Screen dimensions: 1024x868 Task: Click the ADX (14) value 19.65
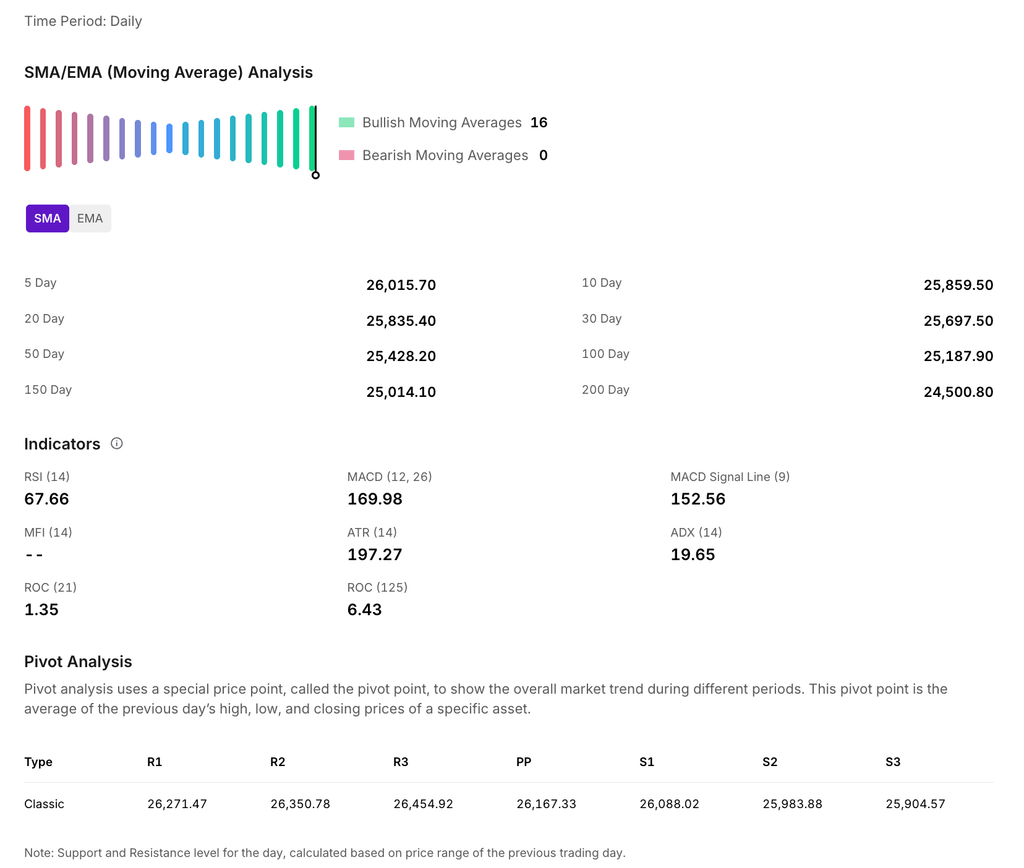tap(693, 554)
